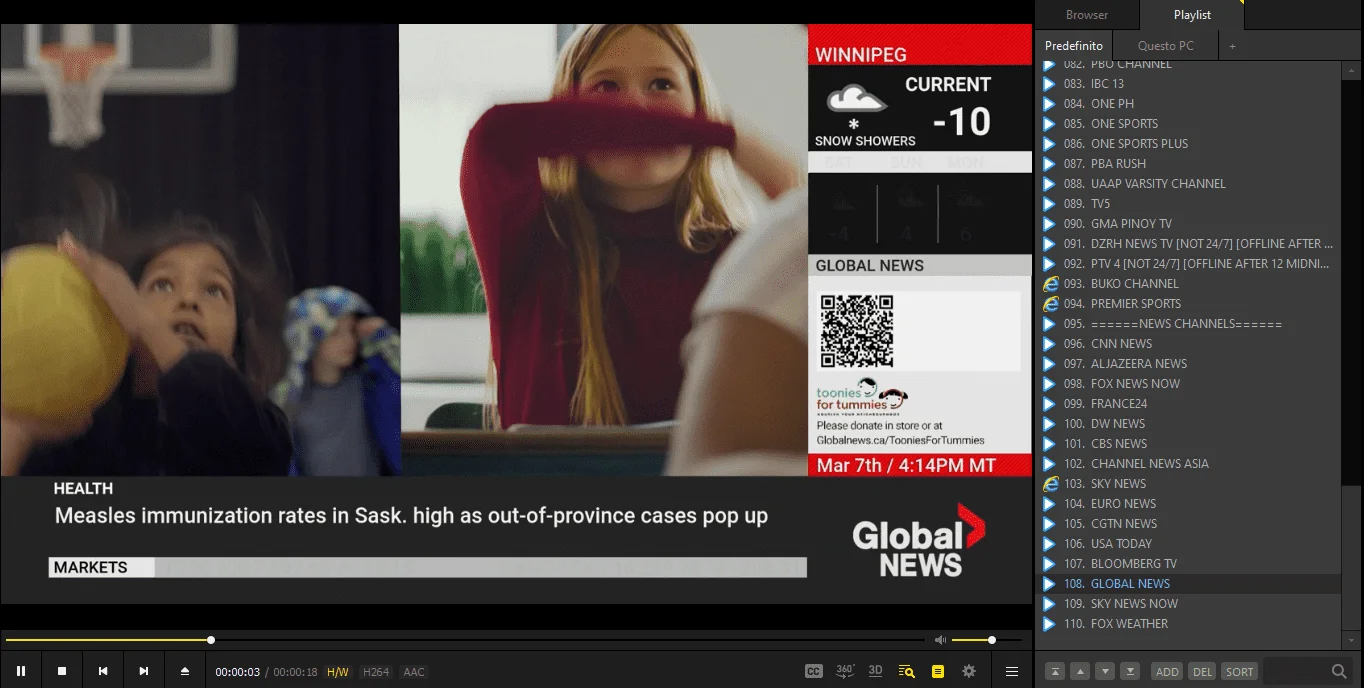Image resolution: width=1364 pixels, height=688 pixels.
Task: Click the DEL playlist button
Action: (x=1203, y=671)
